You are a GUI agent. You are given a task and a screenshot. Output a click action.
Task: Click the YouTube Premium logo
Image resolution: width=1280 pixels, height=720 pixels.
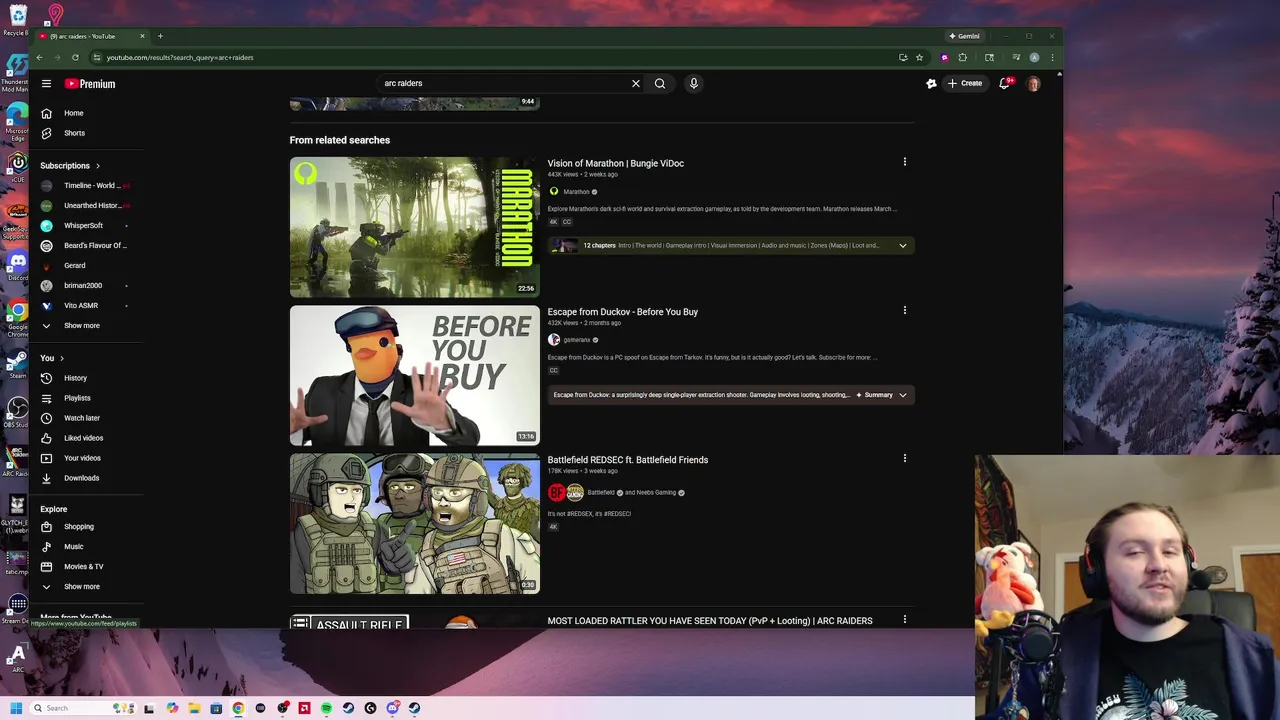90,84
